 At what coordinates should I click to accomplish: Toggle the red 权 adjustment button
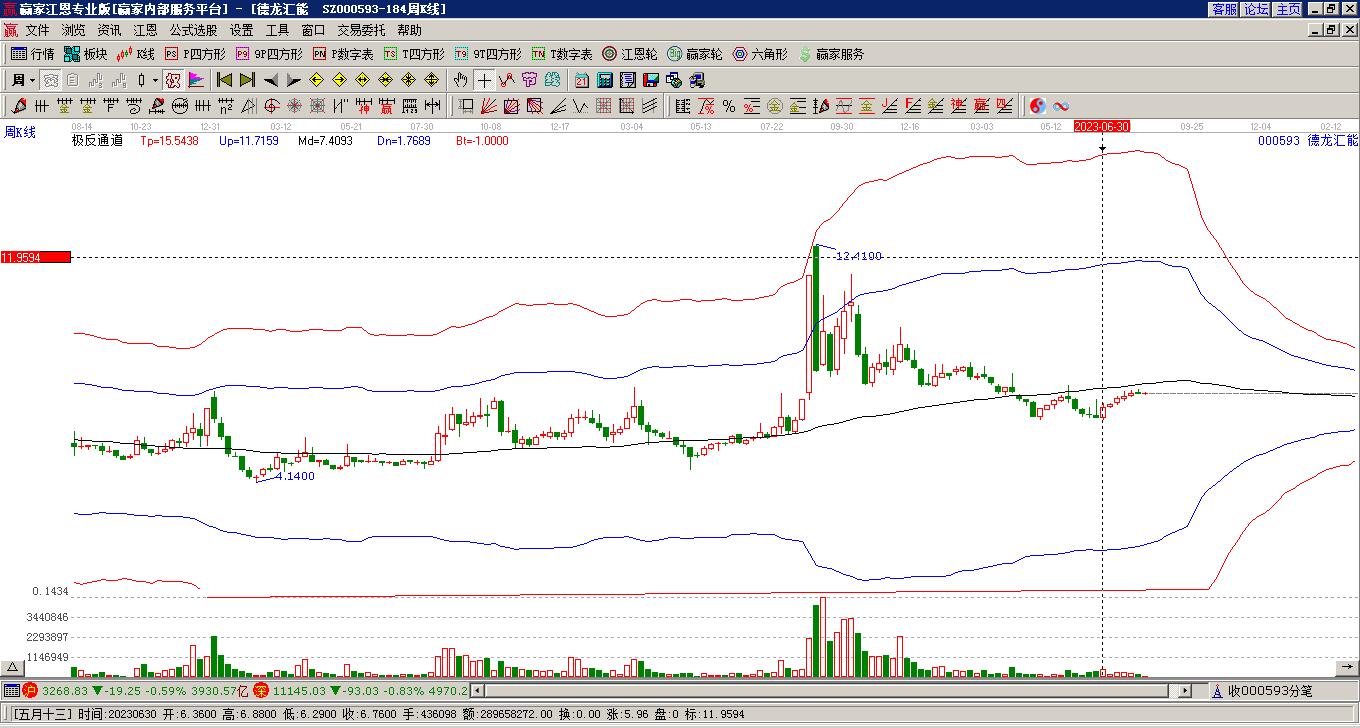(173, 80)
